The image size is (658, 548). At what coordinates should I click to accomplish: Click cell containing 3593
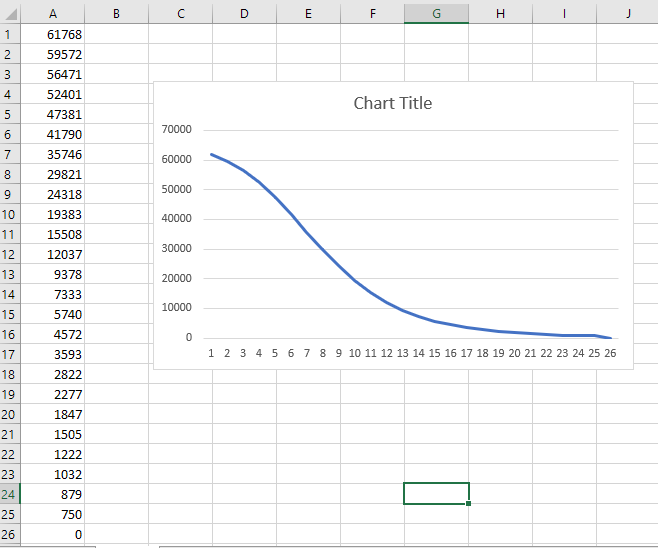(52, 354)
